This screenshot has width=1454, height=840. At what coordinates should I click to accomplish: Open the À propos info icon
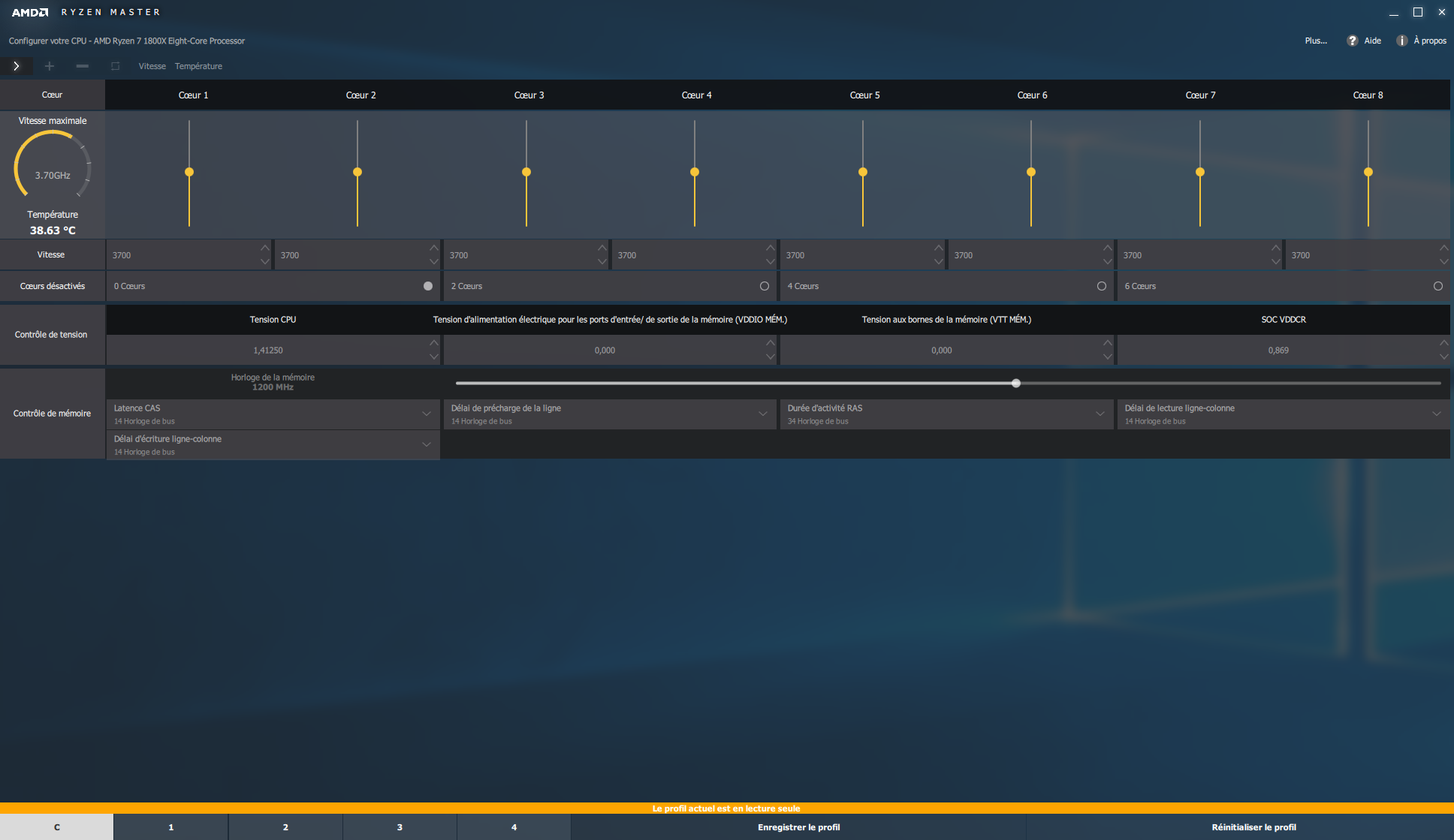tap(1401, 41)
